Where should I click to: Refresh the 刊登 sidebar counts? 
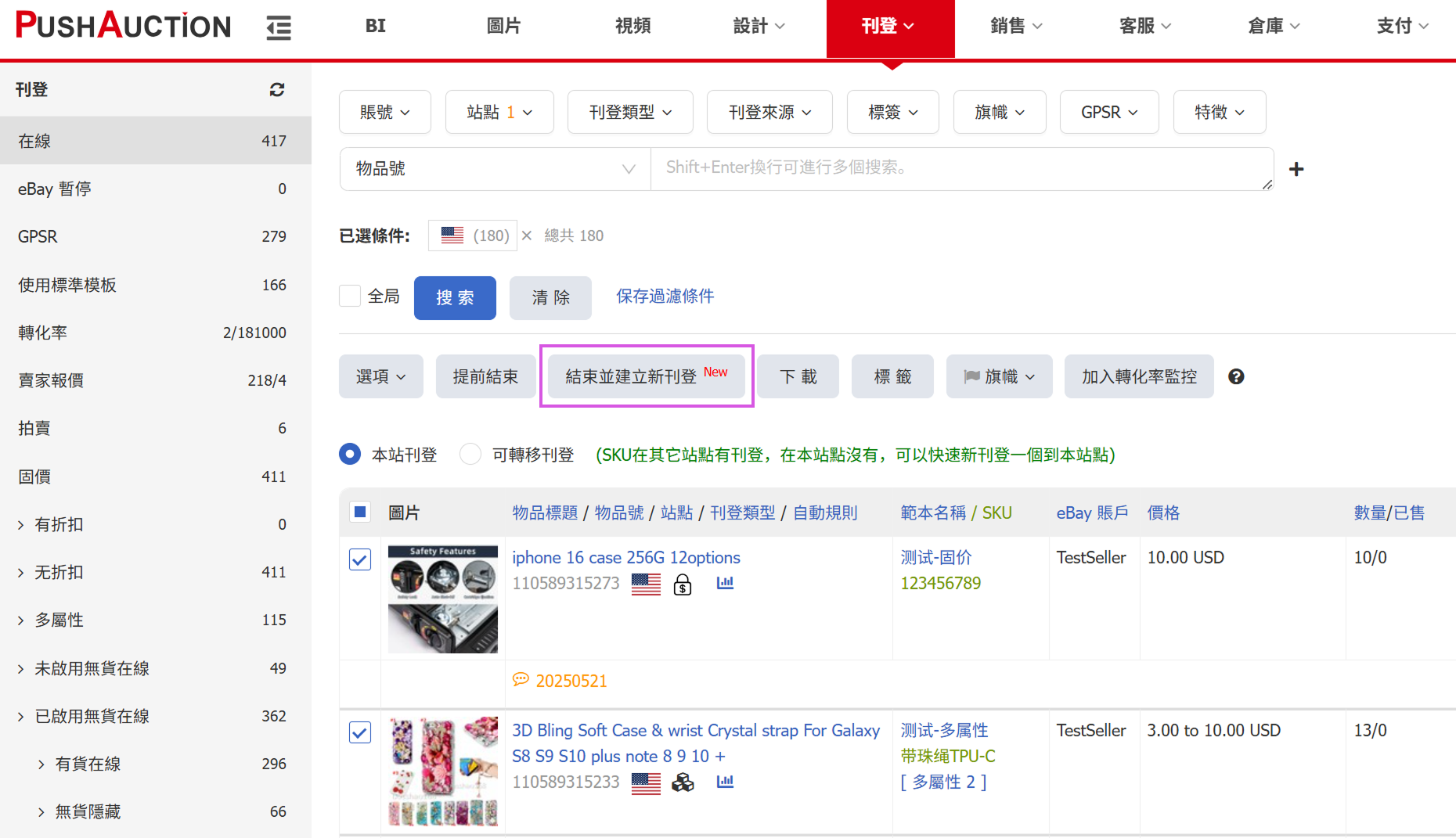pos(277,90)
